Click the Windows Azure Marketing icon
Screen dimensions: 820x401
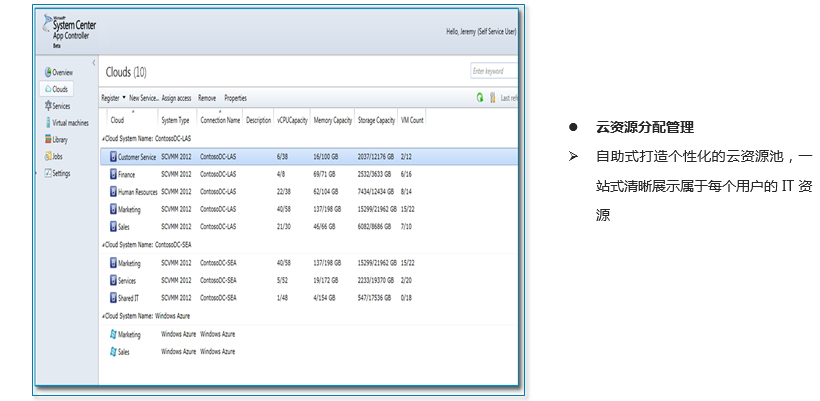[x=113, y=334]
